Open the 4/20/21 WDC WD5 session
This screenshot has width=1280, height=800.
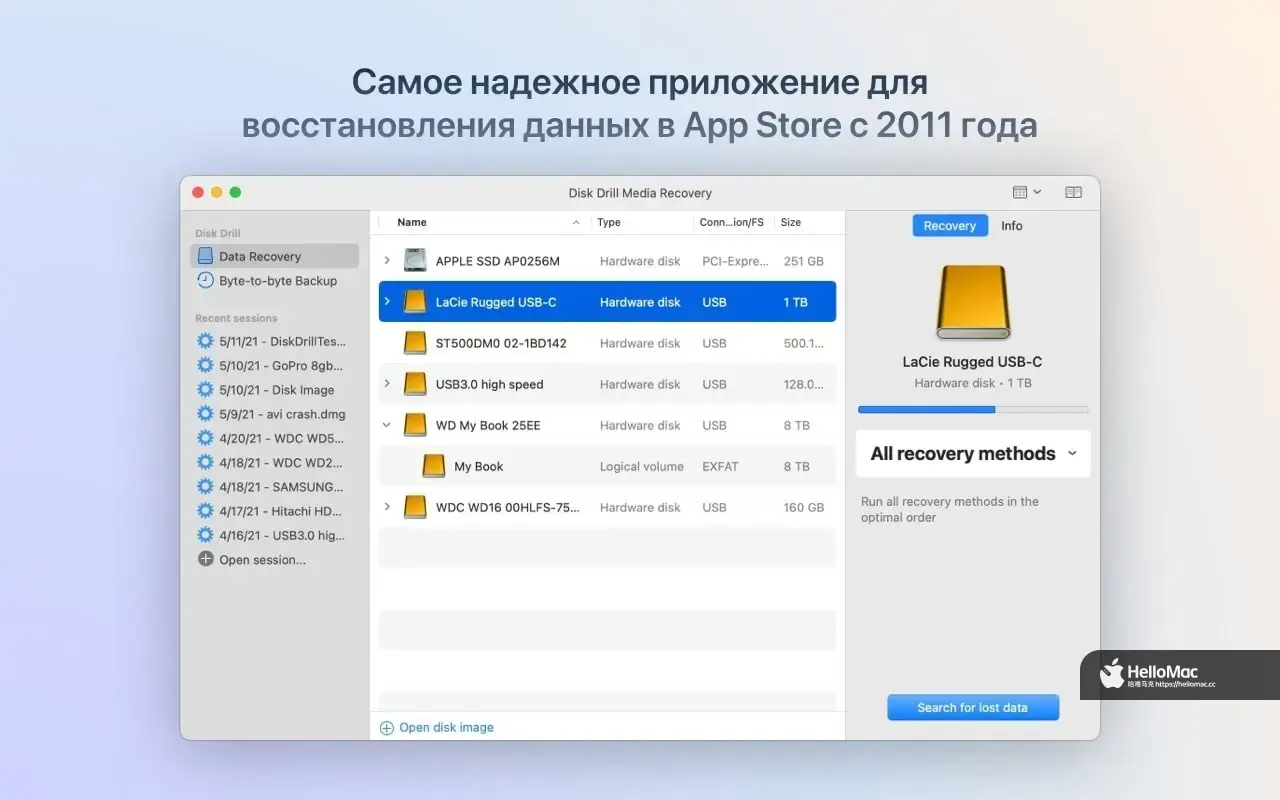(x=270, y=438)
